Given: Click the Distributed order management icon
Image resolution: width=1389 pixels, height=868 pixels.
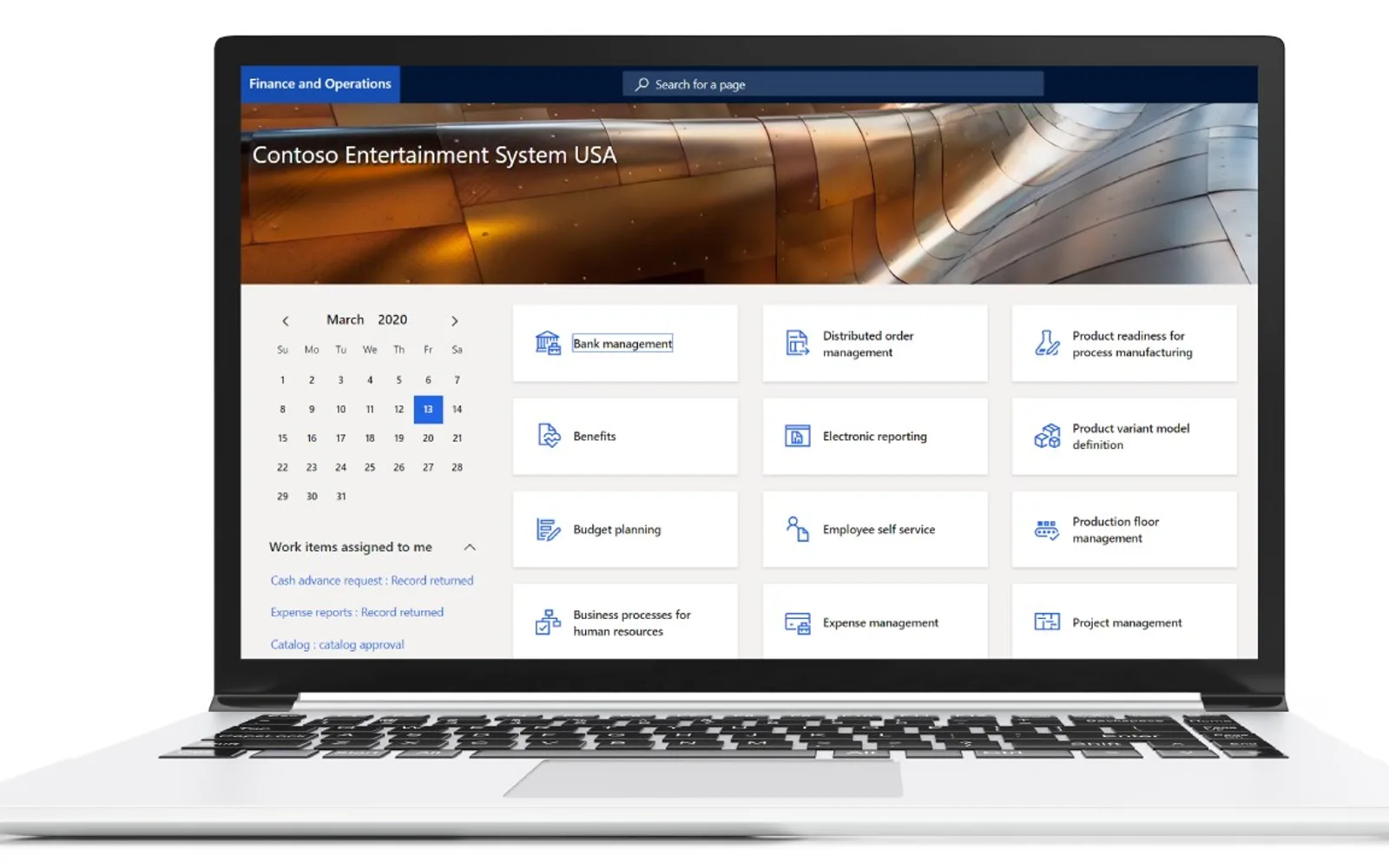Looking at the screenshot, I should [x=797, y=343].
